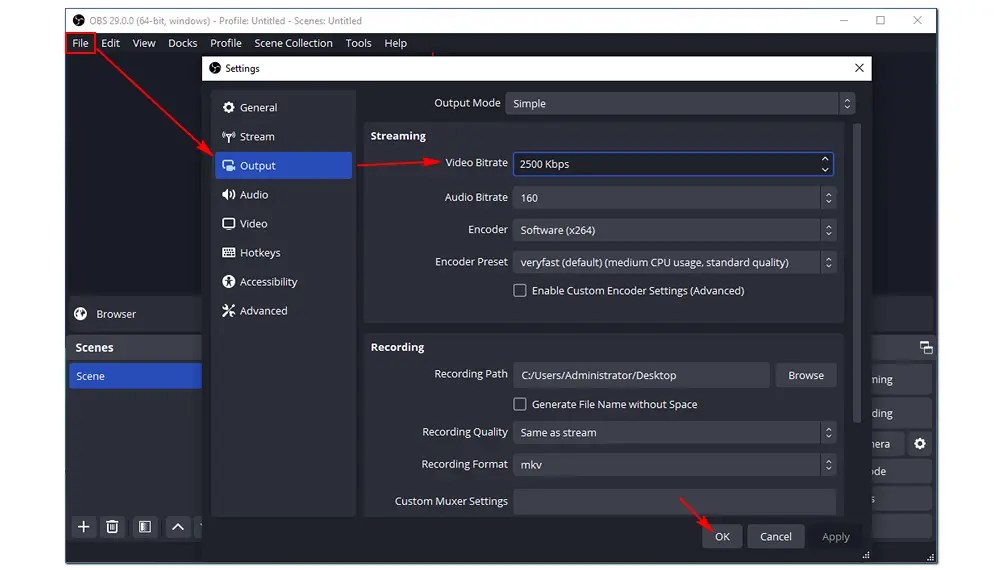Select the General settings category
Screen dimensions: 1000x570
283,107
